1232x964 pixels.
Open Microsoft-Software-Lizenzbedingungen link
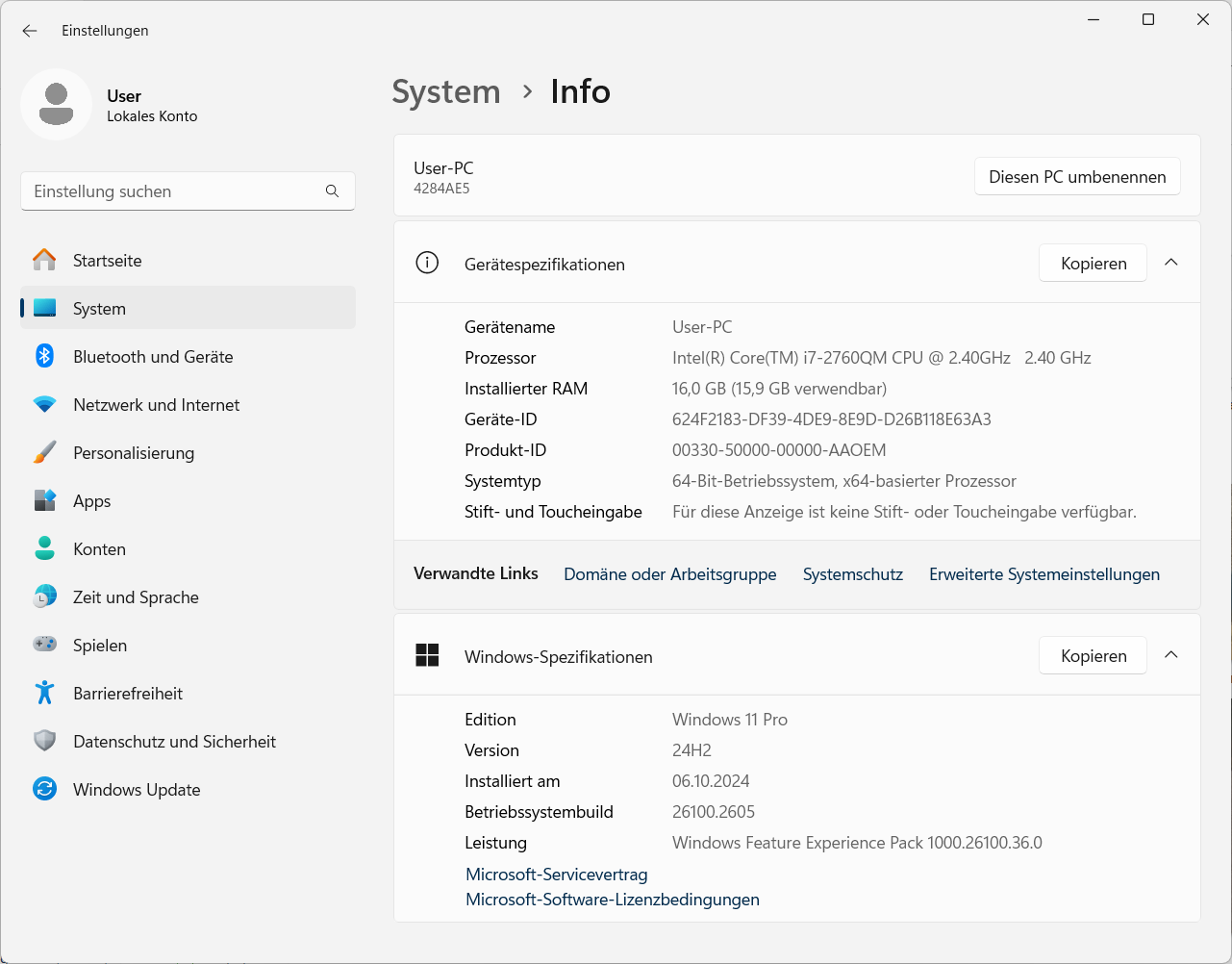pos(613,900)
